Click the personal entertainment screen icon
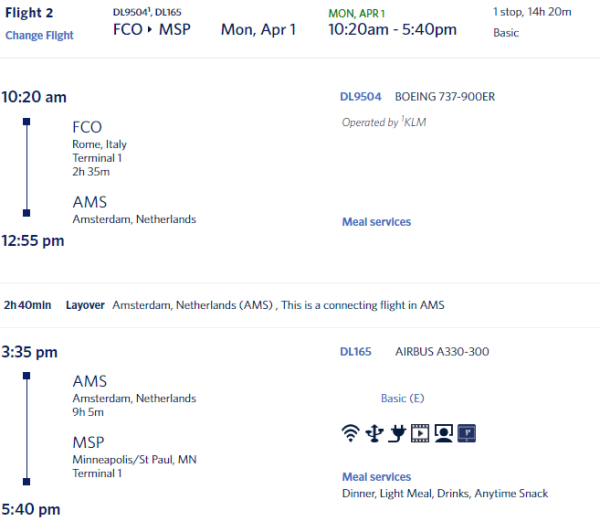The width and height of the screenshot is (600, 532). [x=443, y=433]
